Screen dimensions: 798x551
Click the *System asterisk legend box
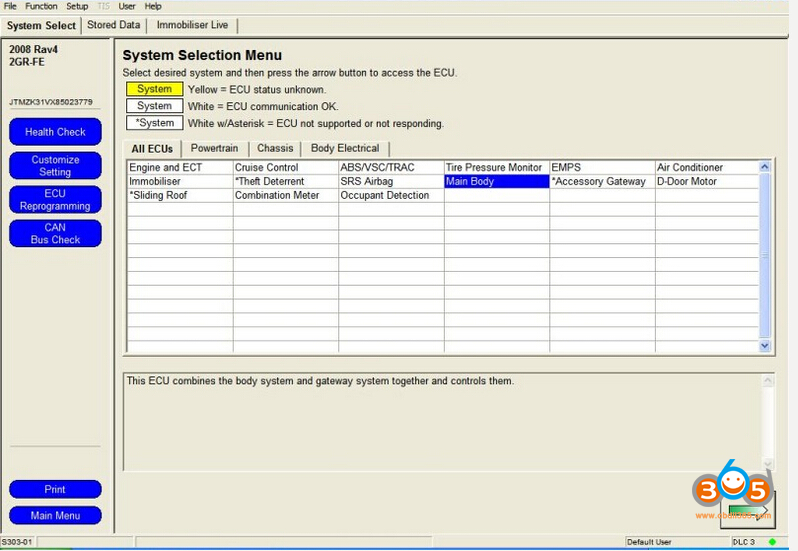click(154, 123)
